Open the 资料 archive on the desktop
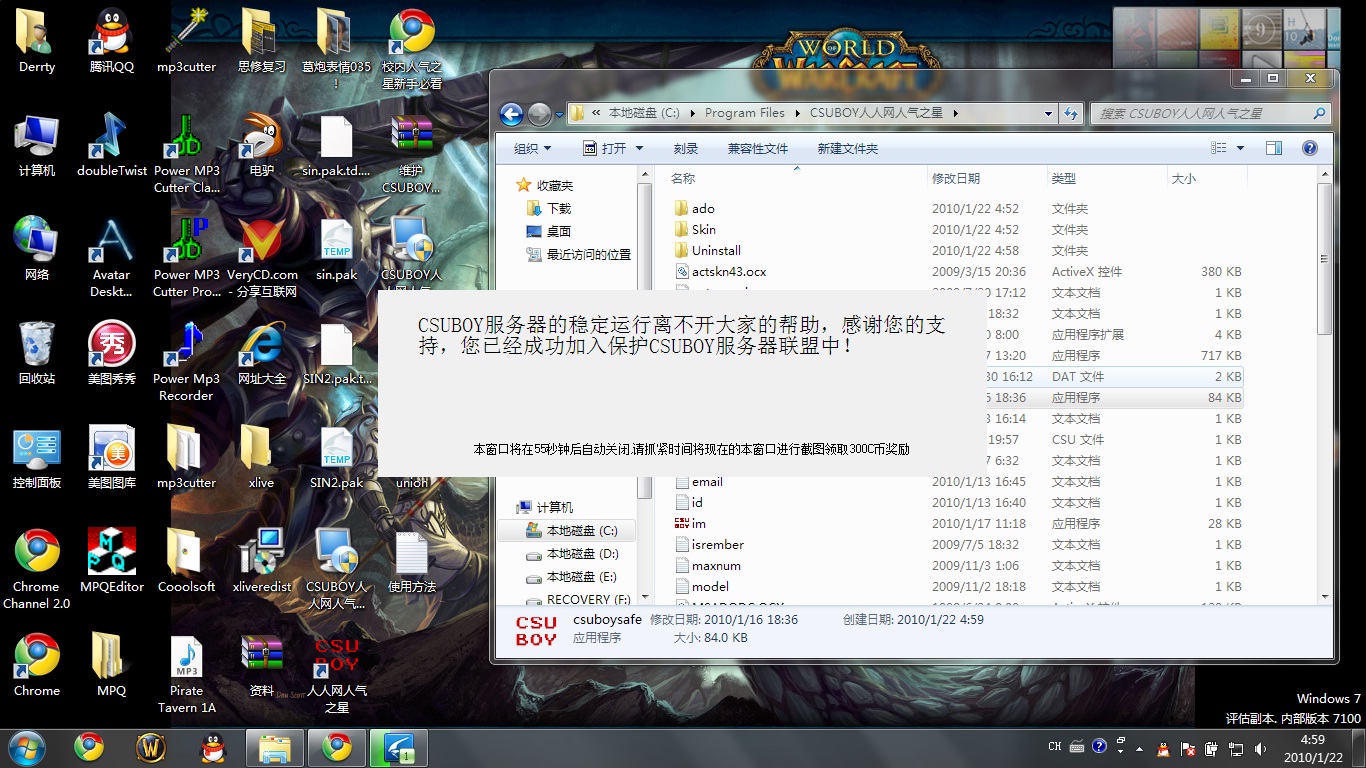 coord(262,666)
